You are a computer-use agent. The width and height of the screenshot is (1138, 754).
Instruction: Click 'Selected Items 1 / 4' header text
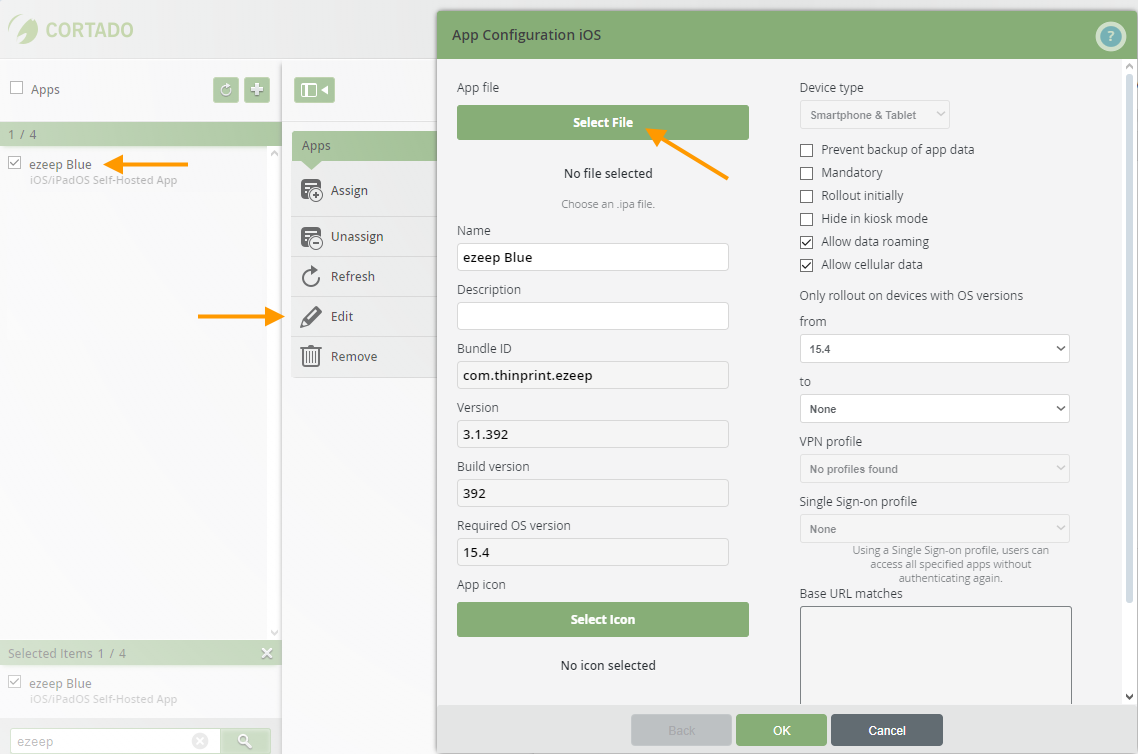[x=67, y=653]
